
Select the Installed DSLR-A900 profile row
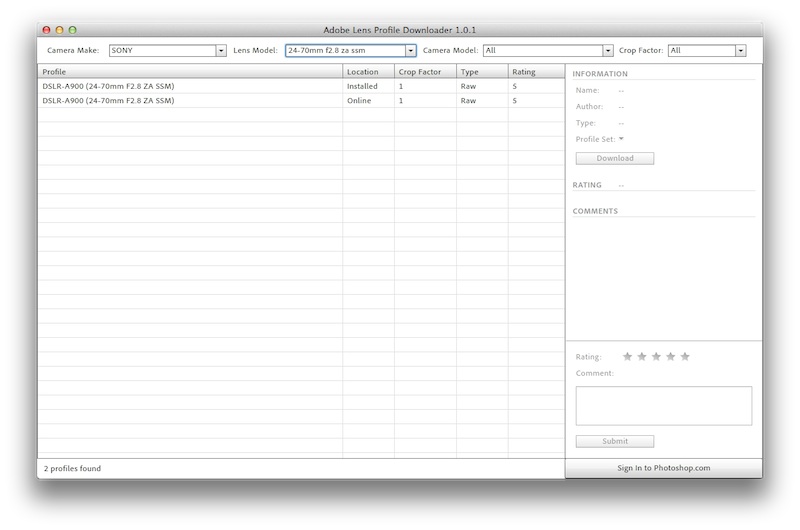pyautogui.click(x=190, y=87)
